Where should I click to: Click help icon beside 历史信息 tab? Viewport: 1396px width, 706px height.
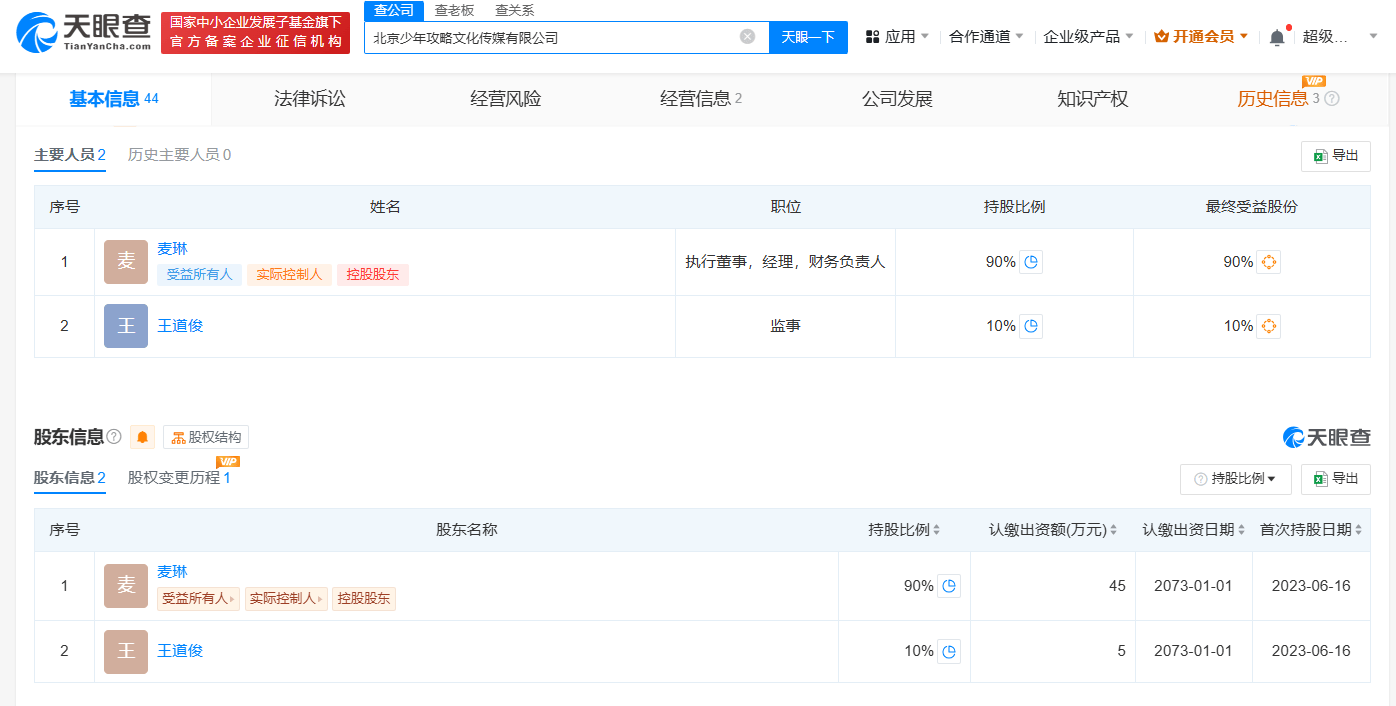[x=1331, y=99]
